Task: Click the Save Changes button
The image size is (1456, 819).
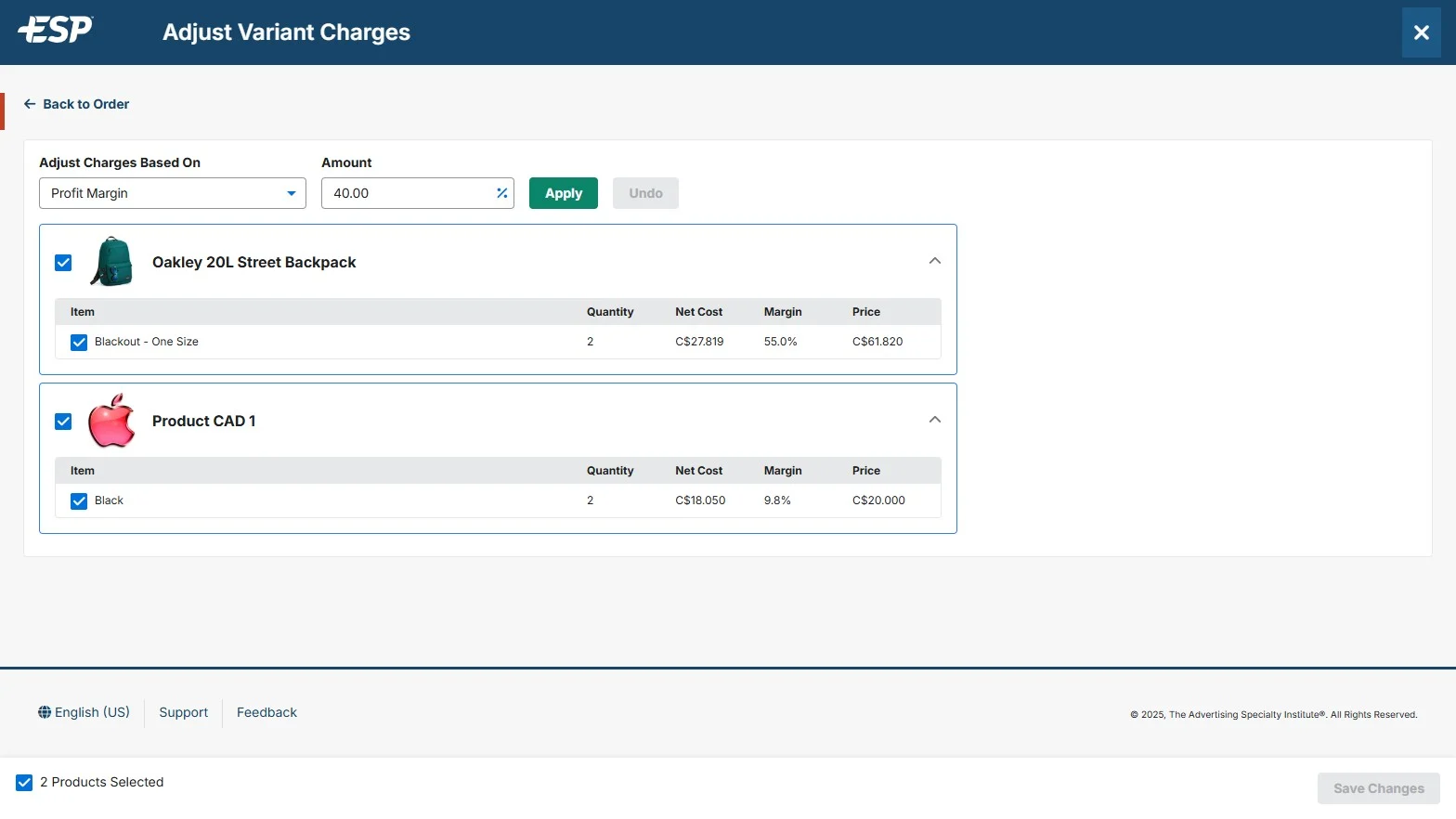Action: pos(1378,788)
